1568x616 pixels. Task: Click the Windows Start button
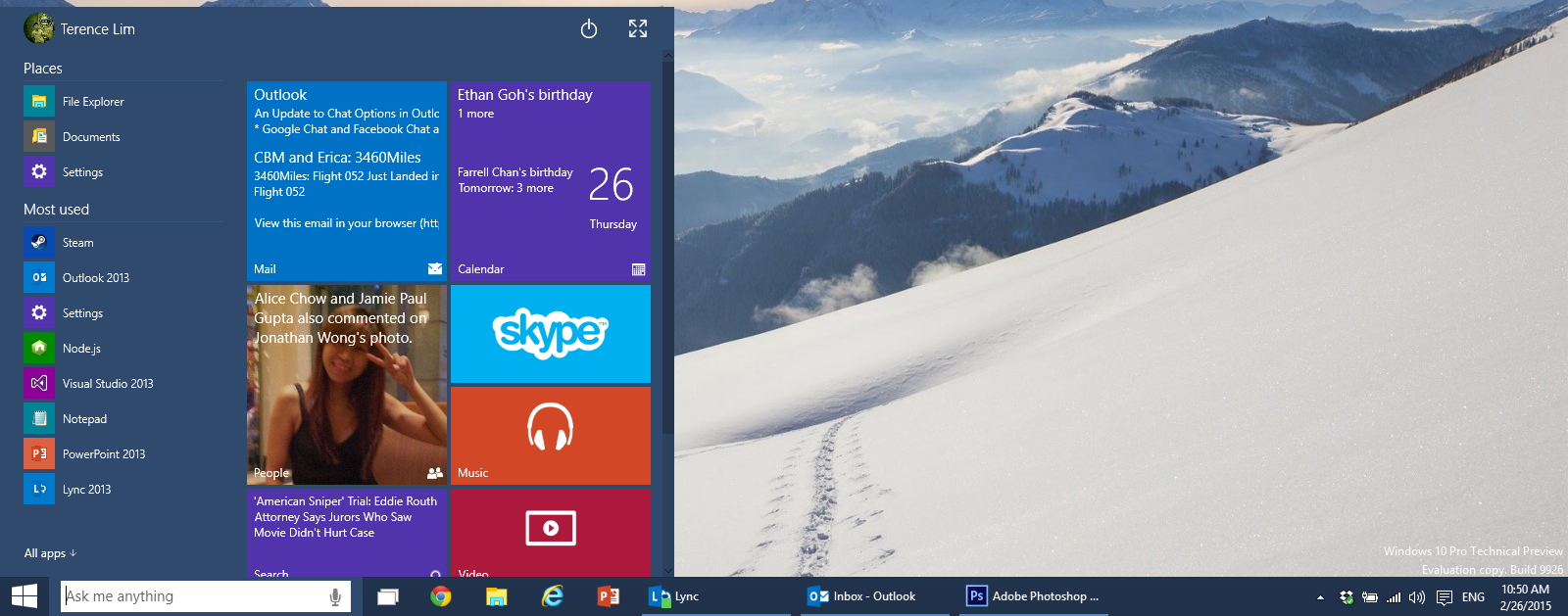(24, 596)
